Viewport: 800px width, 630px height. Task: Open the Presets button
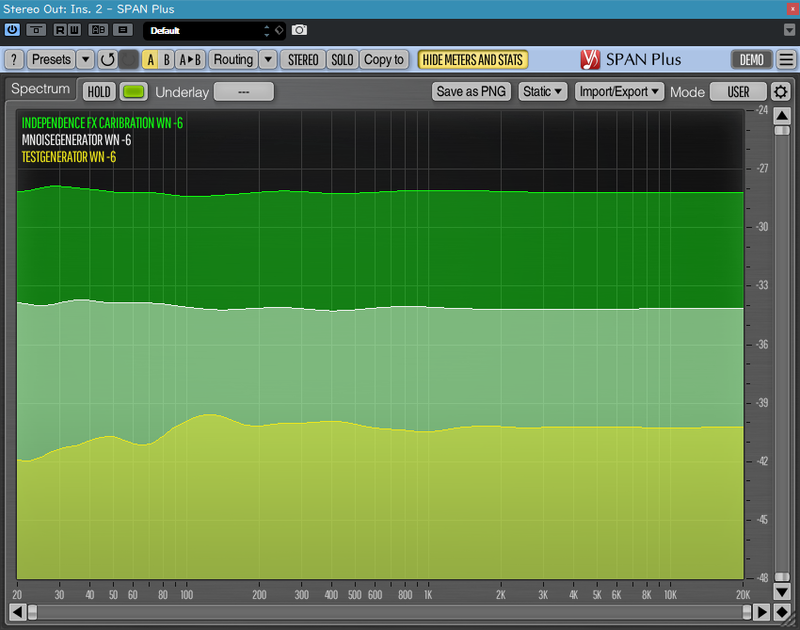(x=51, y=60)
